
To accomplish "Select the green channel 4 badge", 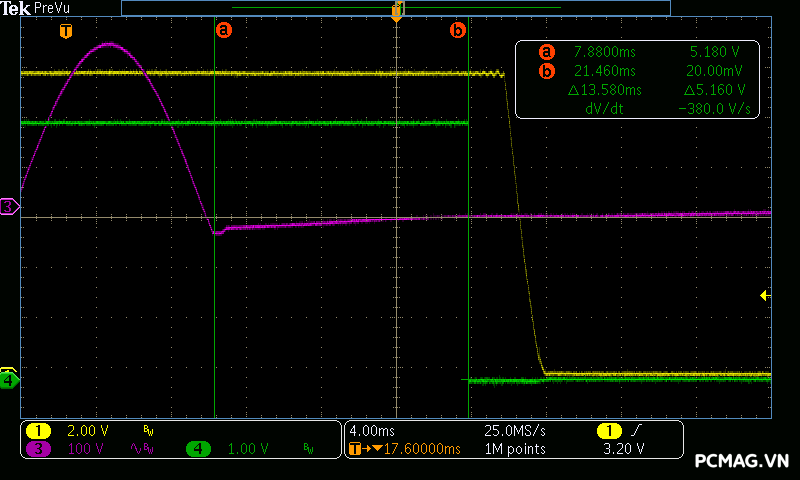I will (x=198, y=449).
